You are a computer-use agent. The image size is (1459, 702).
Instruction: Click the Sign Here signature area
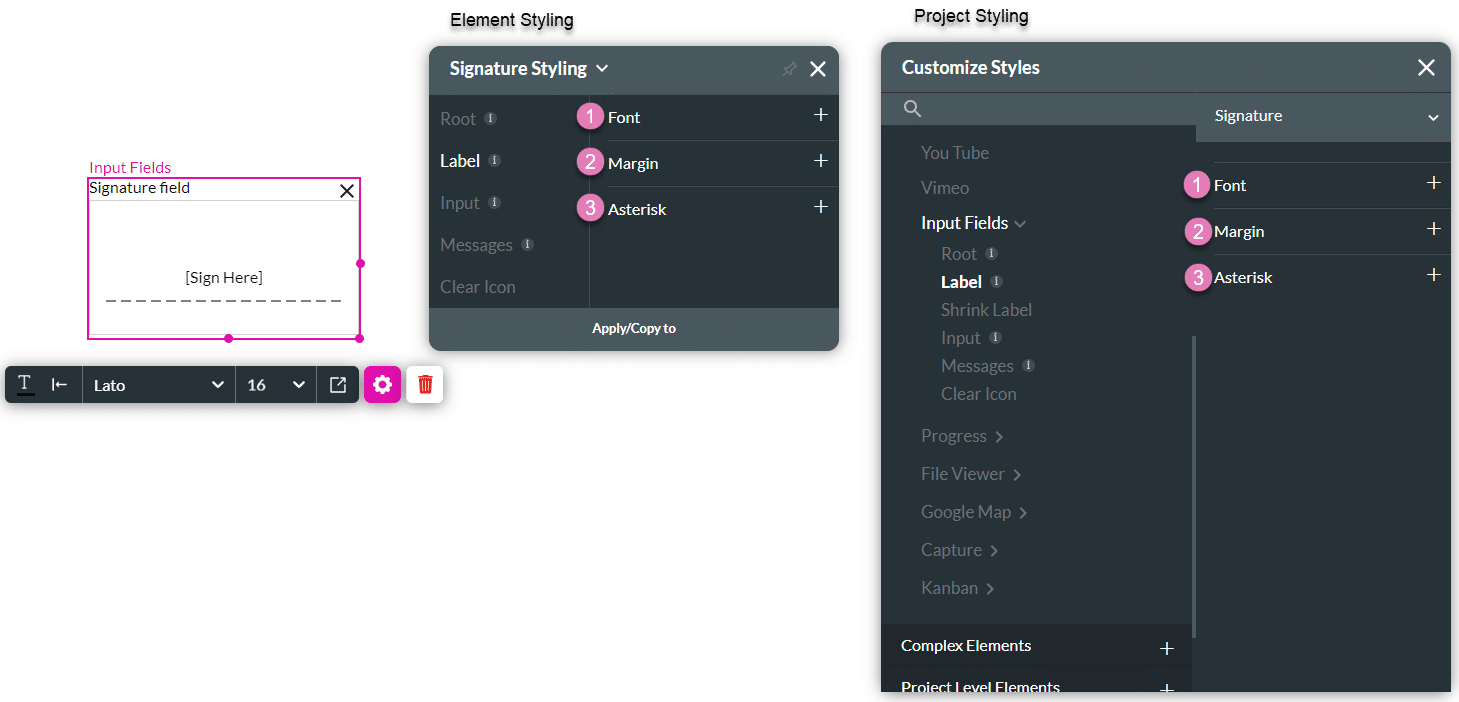coord(224,278)
